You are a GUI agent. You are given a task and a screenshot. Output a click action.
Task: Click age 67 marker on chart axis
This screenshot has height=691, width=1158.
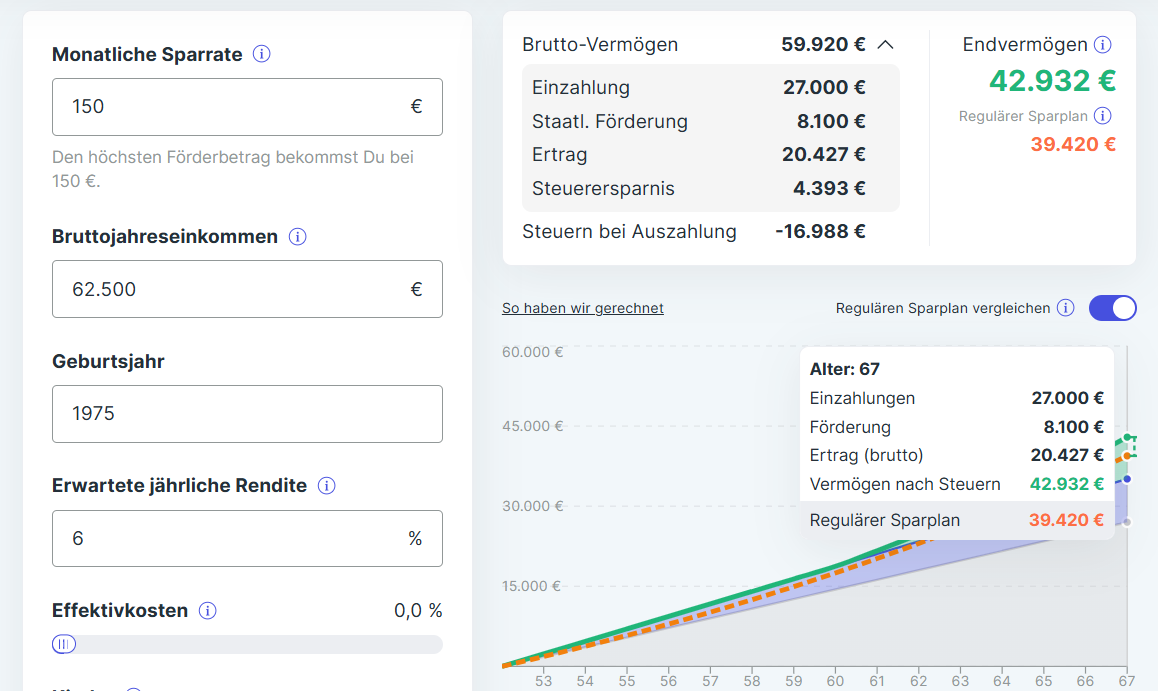[1126, 681]
